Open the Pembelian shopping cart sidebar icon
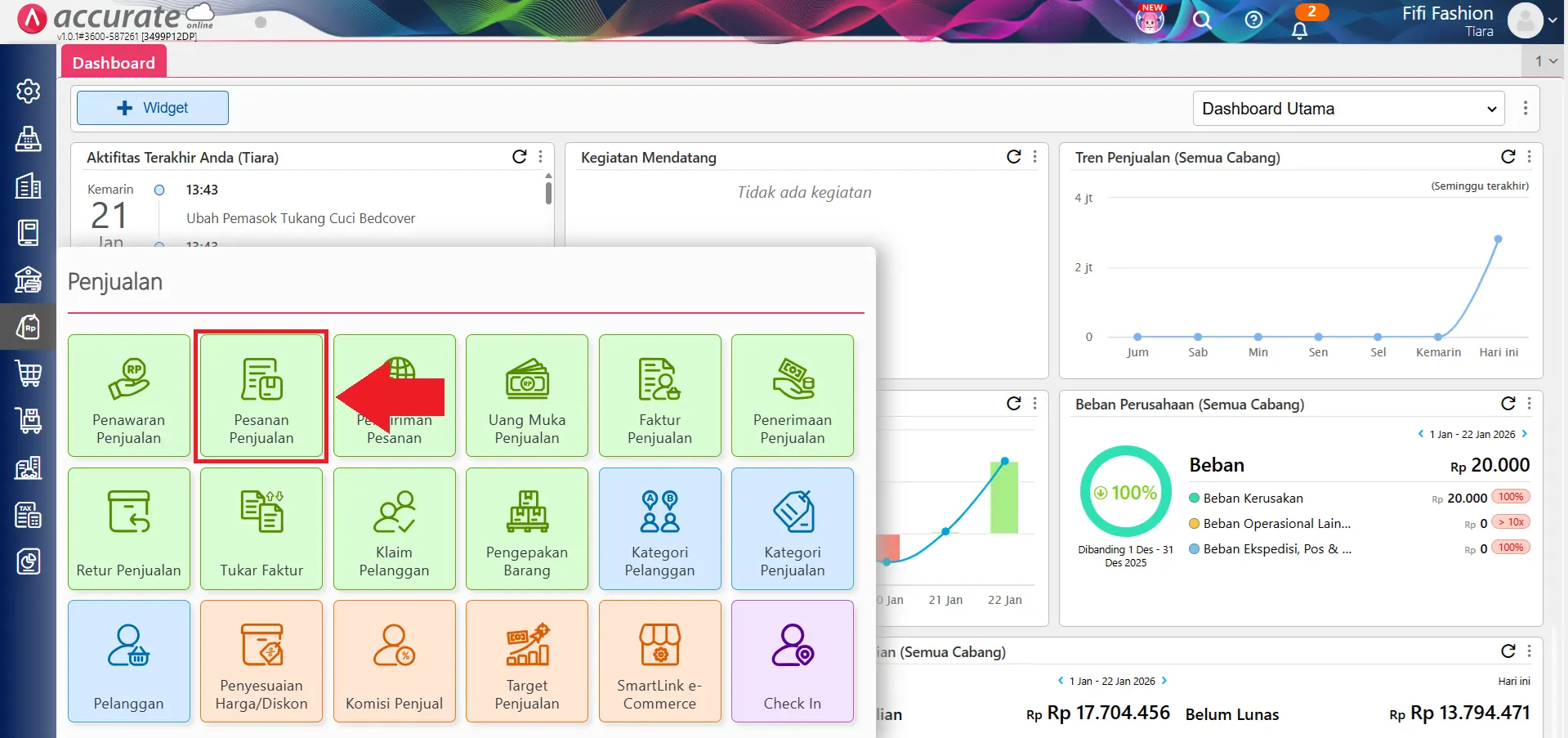 pos(29,373)
